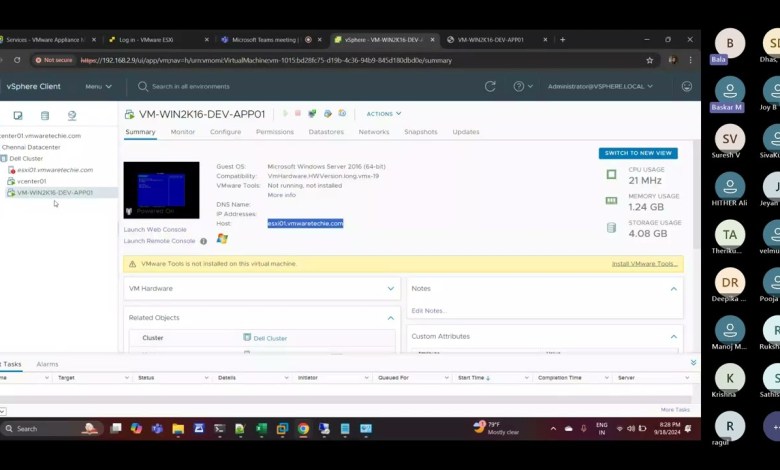This screenshot has height=470, width=780.
Task: Open the Chrome three-dot menu
Action: [x=690, y=60]
